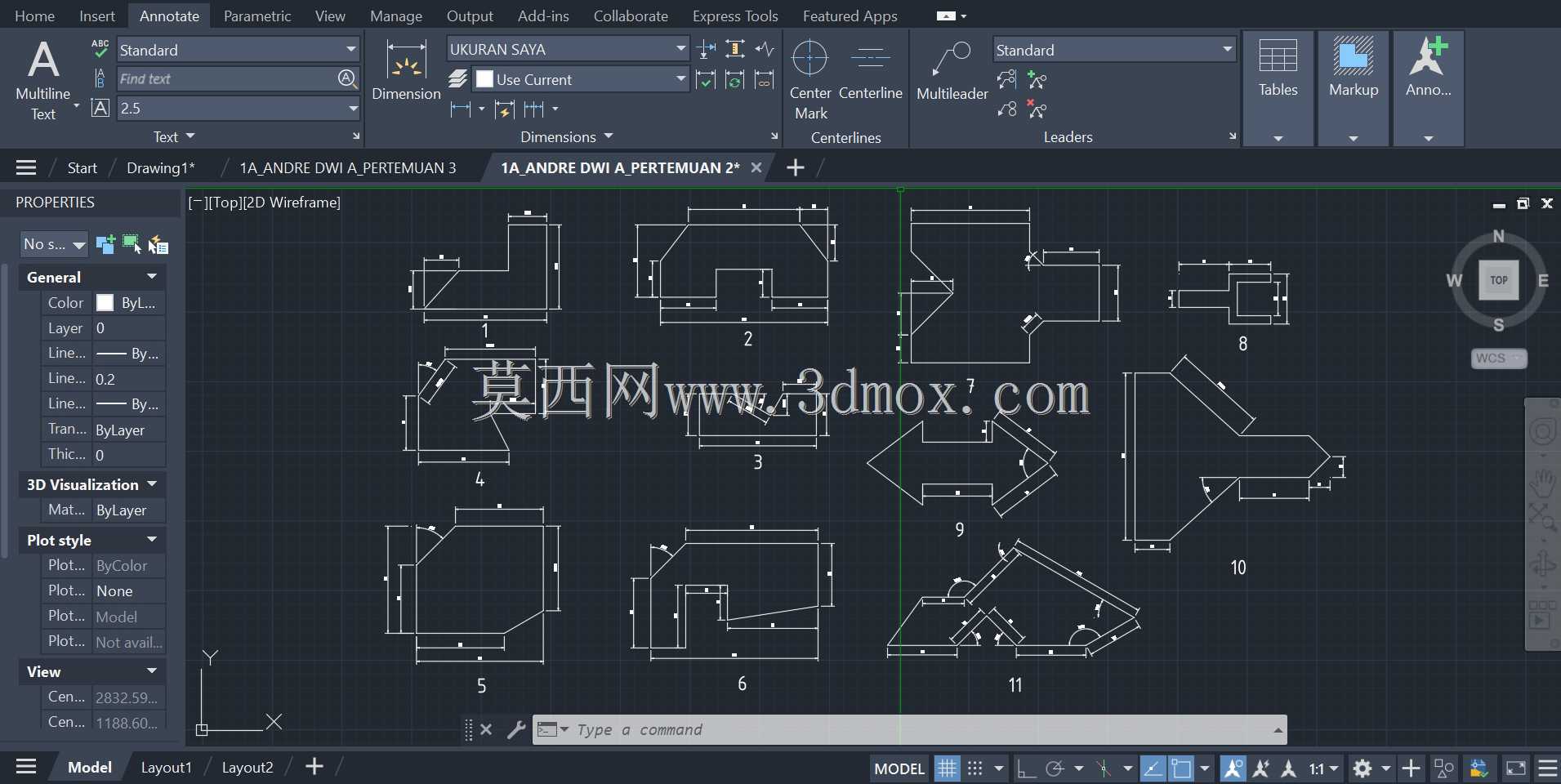
Task: Open the UKURAN SAYA dimension style dropdown
Action: click(568, 49)
